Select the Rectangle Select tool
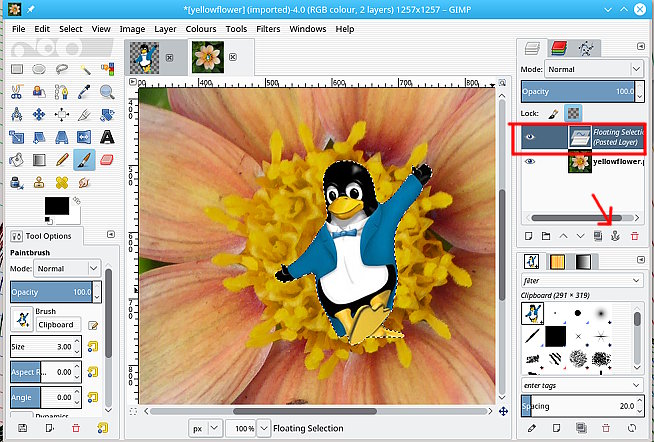The height and width of the screenshot is (442, 654). click(x=17, y=69)
